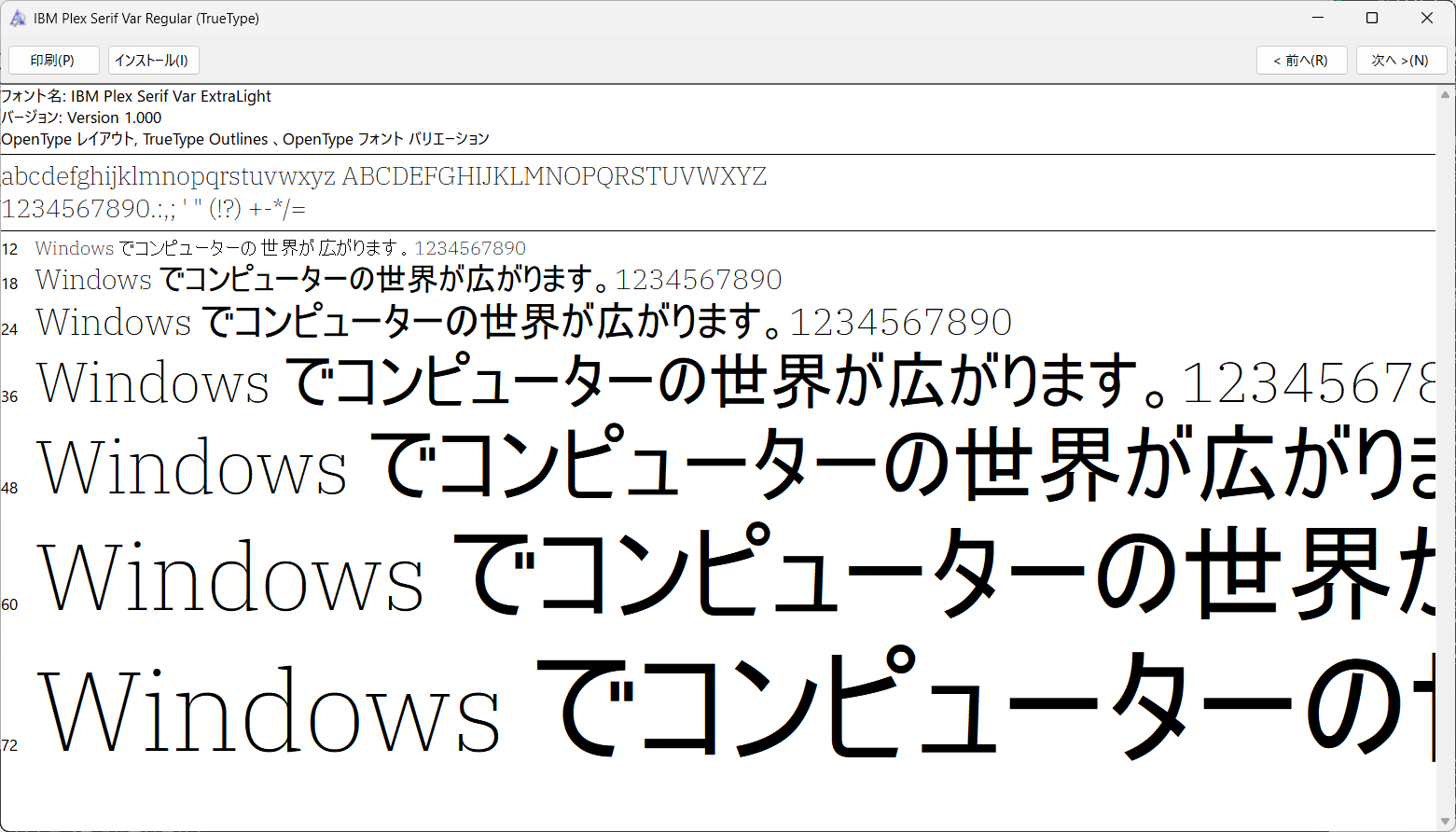Minimize the font viewer window
The image size is (1456, 832).
coord(1318,18)
